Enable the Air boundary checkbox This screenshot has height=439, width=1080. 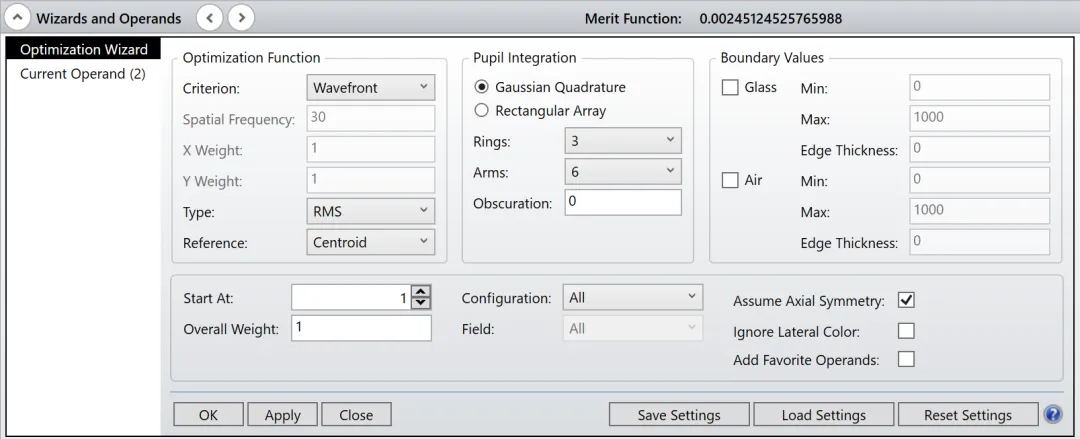pos(731,180)
